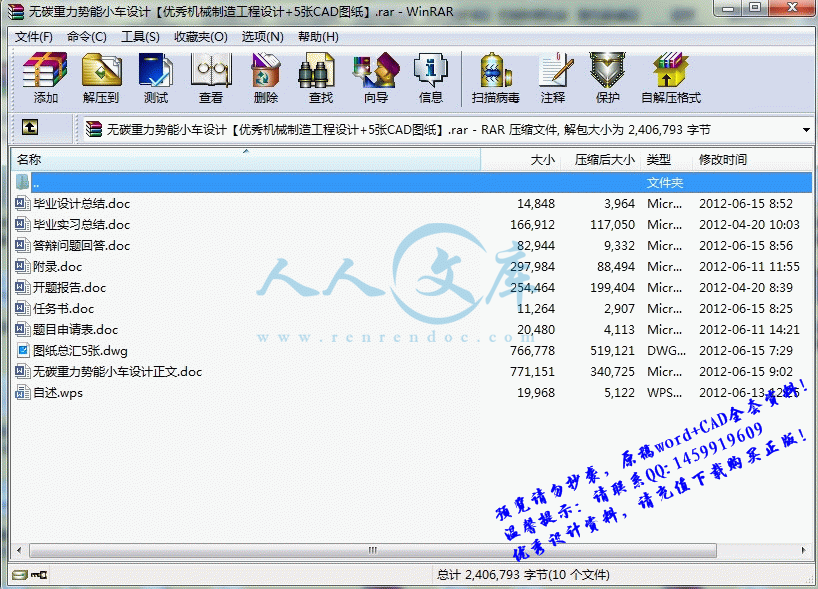818x589 pixels.
Task: Click the icon of 毕业设计总结.doc
Action: tap(22, 203)
